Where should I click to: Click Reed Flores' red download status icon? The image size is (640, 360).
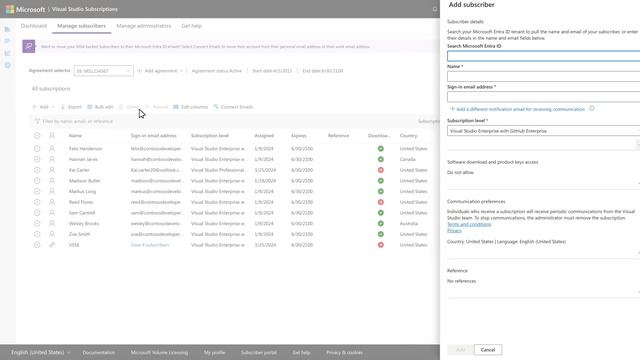click(x=380, y=202)
